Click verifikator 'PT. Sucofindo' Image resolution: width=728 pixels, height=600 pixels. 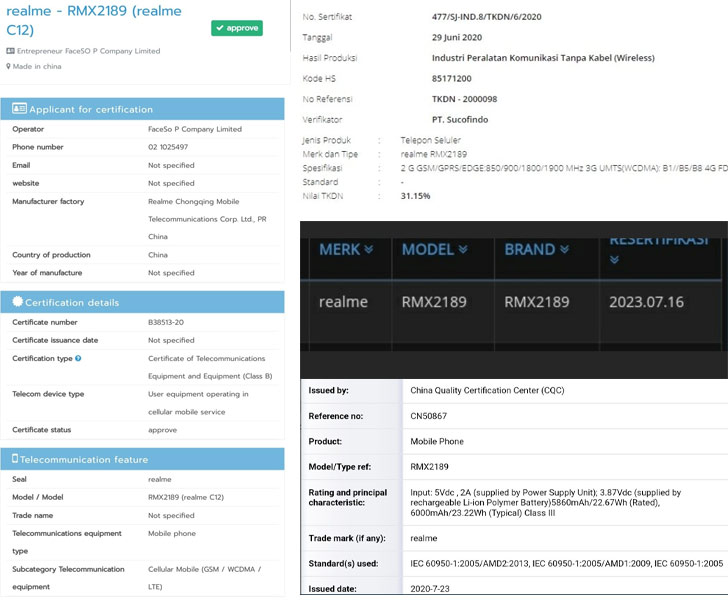(x=460, y=119)
